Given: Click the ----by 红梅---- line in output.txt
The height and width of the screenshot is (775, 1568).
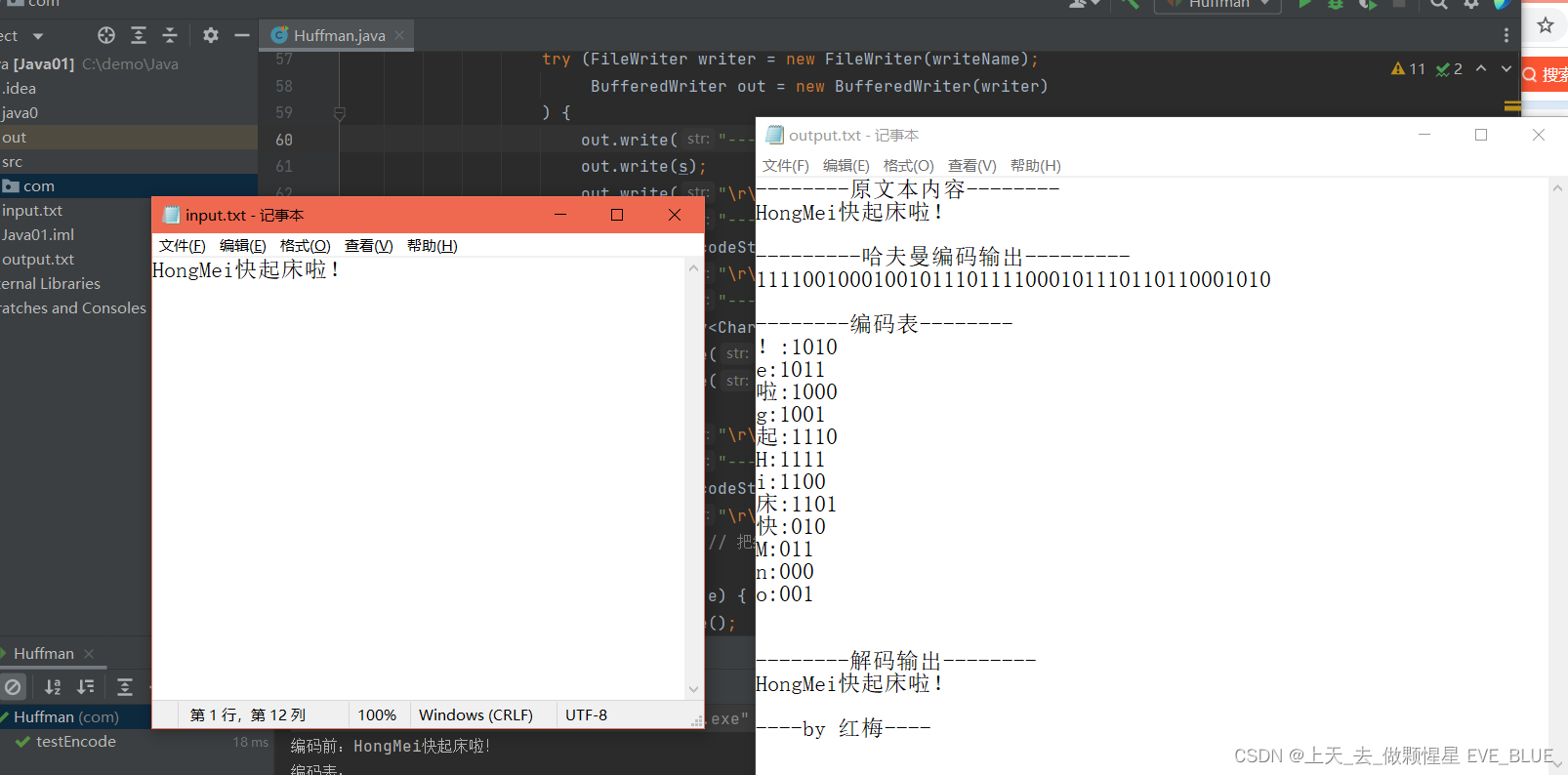Looking at the screenshot, I should (x=844, y=728).
